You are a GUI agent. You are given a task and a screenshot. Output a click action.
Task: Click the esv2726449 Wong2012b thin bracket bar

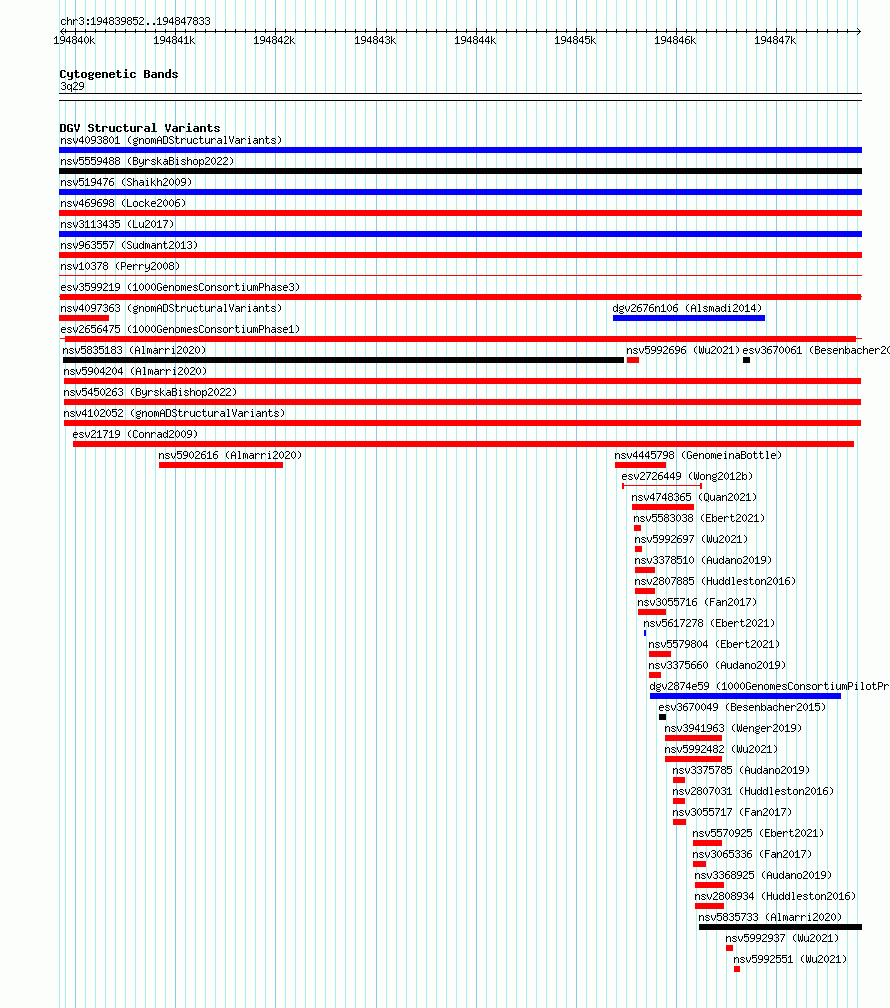[662, 486]
